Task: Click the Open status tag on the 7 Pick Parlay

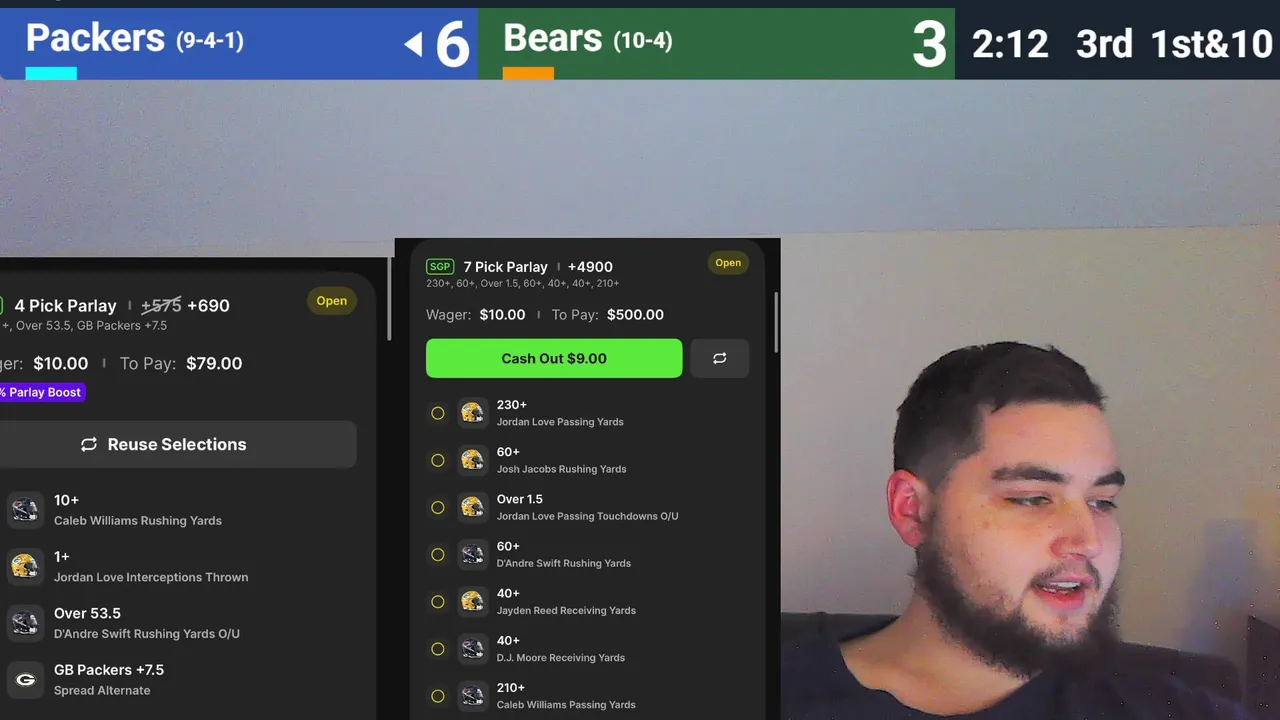Action: pyautogui.click(x=728, y=263)
